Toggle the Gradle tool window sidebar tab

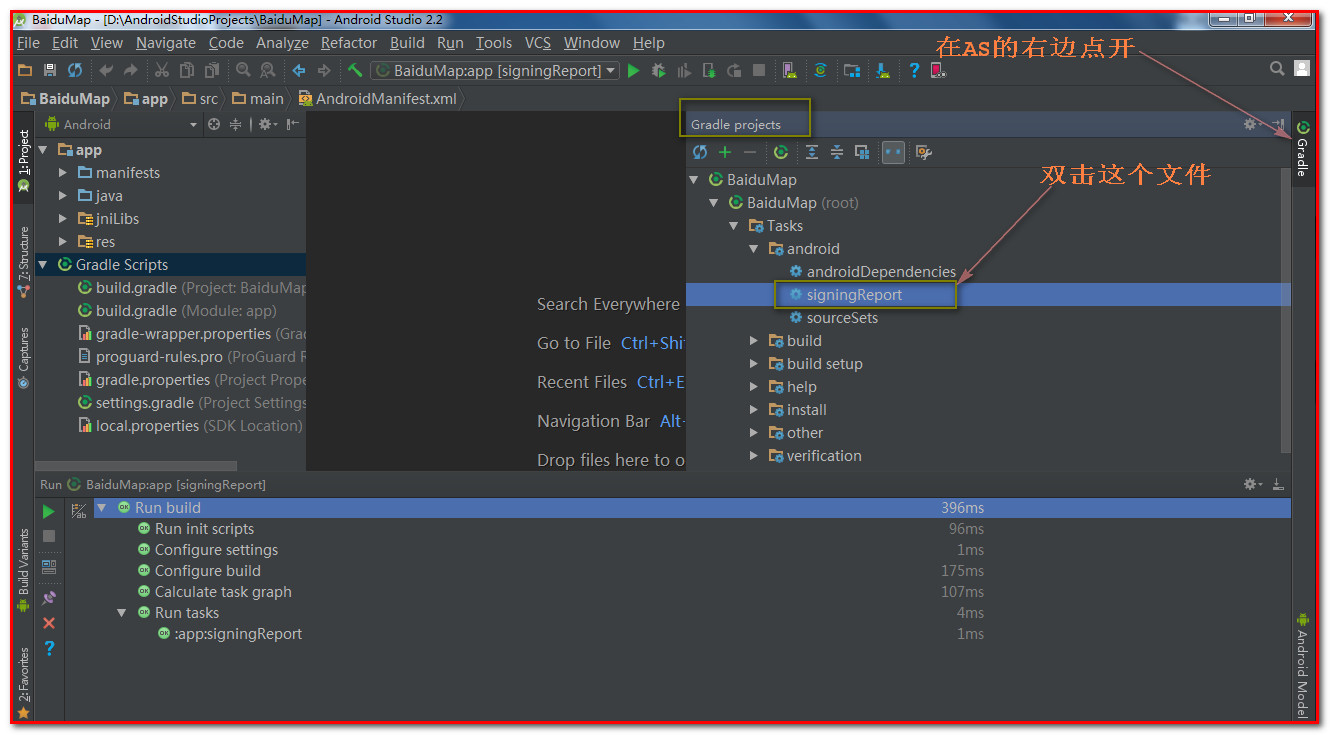click(x=1303, y=148)
